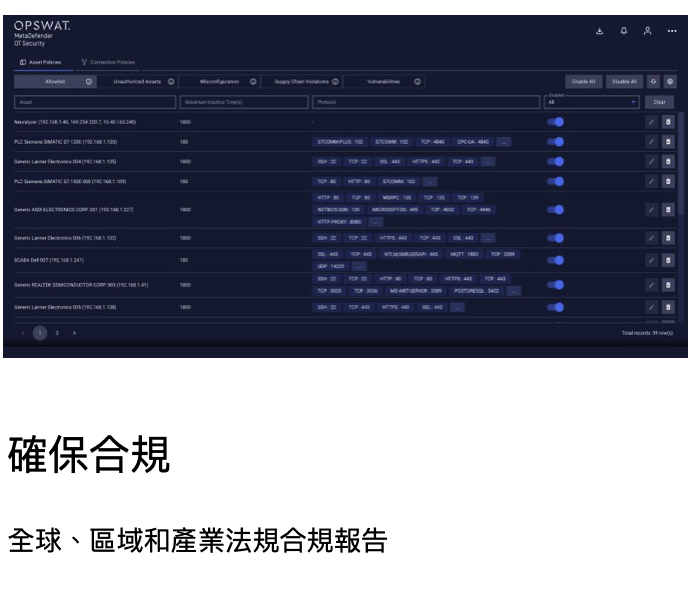Screen dimensions: 690x600
Task: Click the info icon on the Allowlist tab
Action: click(x=89, y=81)
